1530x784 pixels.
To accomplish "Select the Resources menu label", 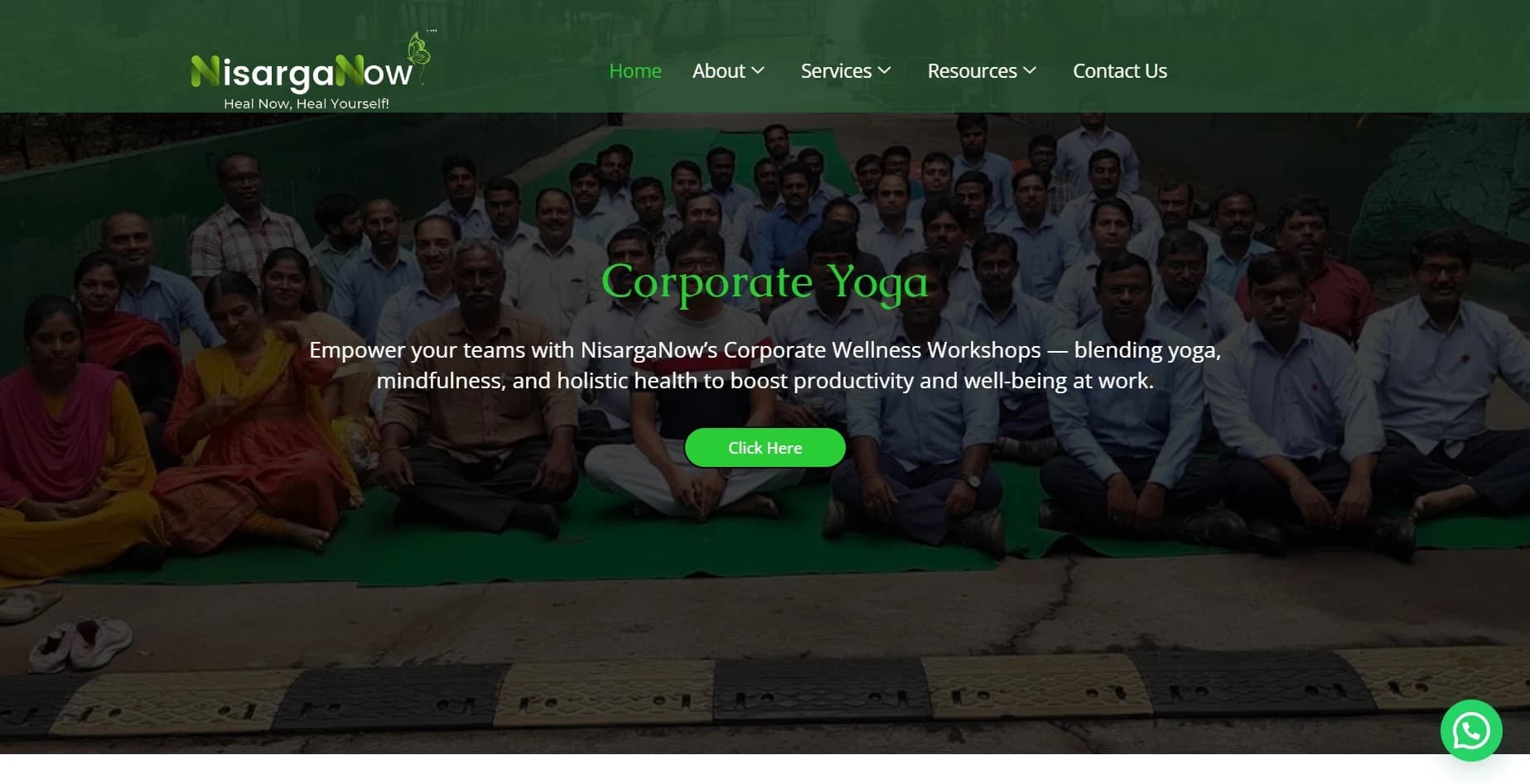I will tap(972, 71).
